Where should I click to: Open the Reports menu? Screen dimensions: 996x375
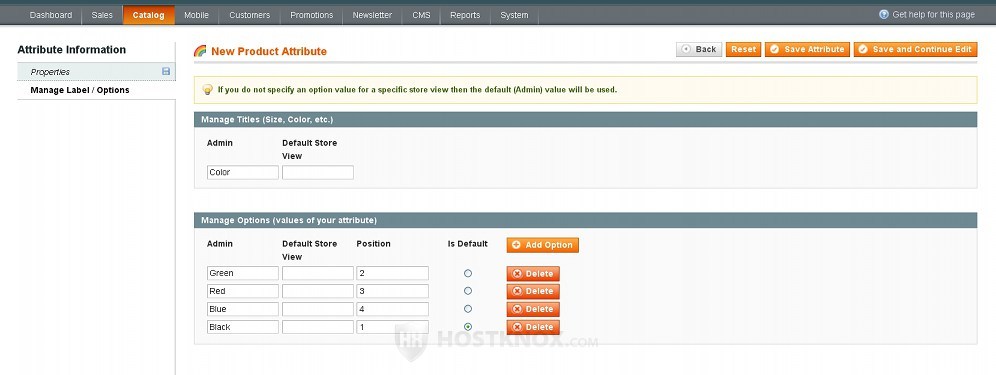tap(465, 15)
